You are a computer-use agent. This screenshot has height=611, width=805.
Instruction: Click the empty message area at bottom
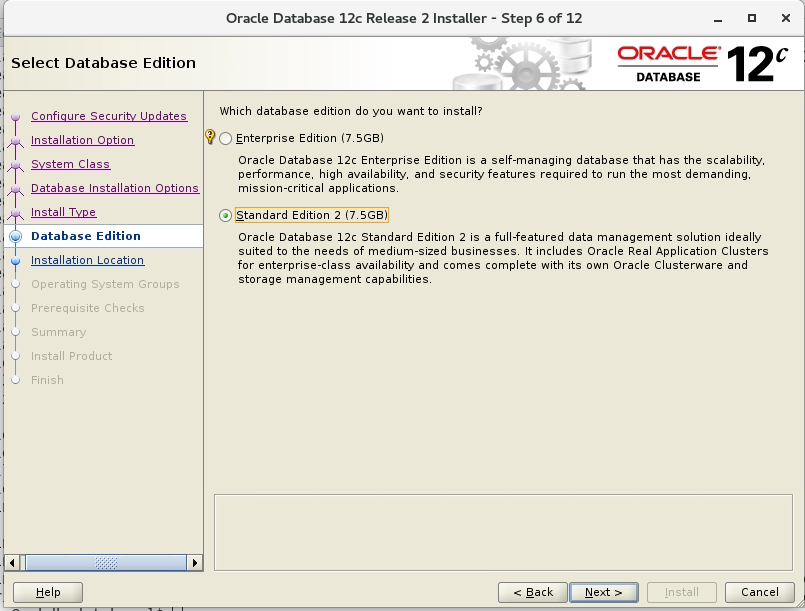coord(503,532)
